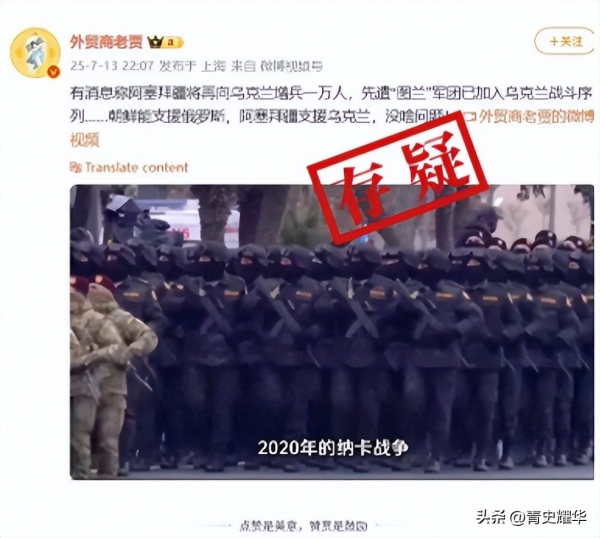Click the 头条 @青史耀华 watermark
The image size is (600, 538).
pos(532,518)
